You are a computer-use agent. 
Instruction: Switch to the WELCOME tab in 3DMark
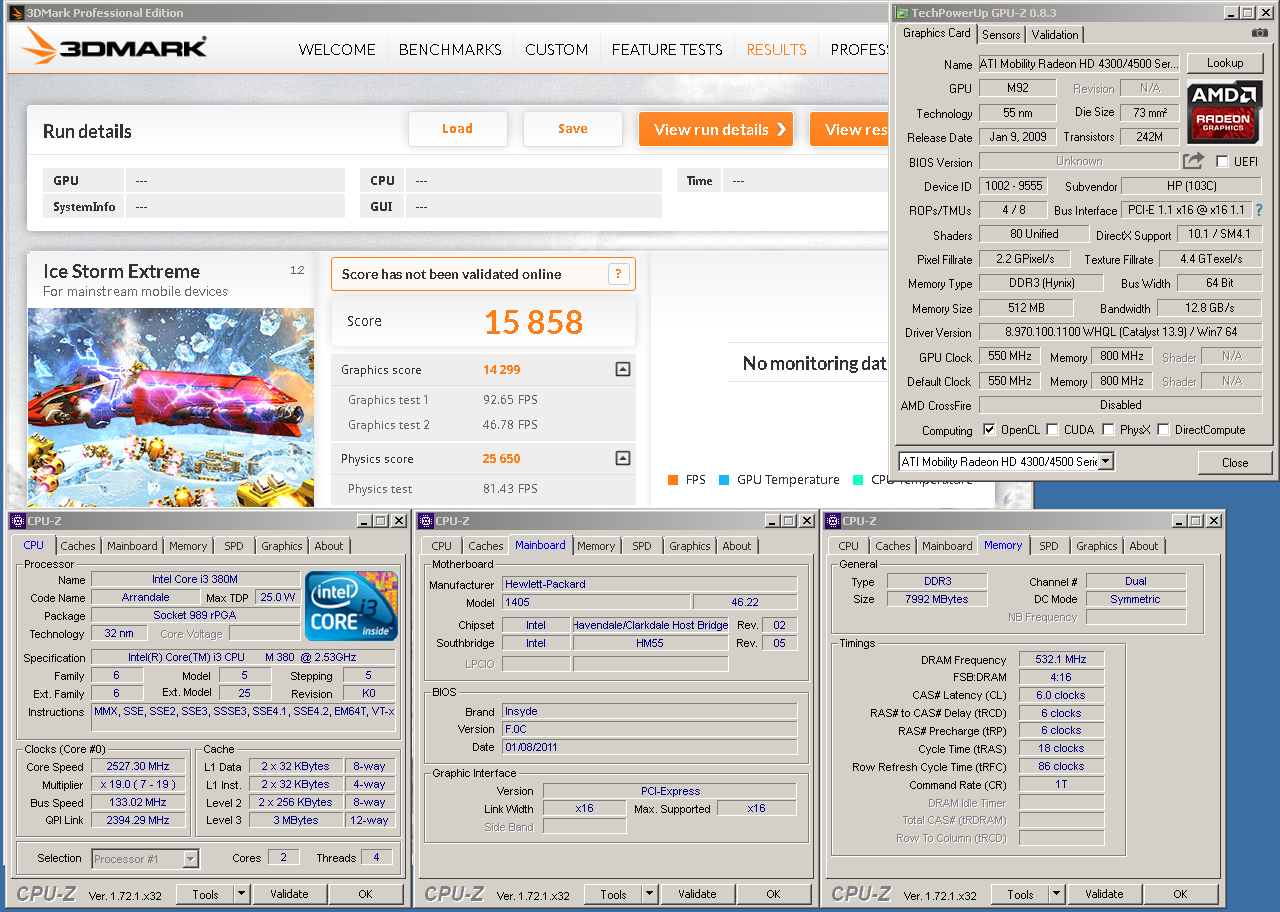(337, 49)
